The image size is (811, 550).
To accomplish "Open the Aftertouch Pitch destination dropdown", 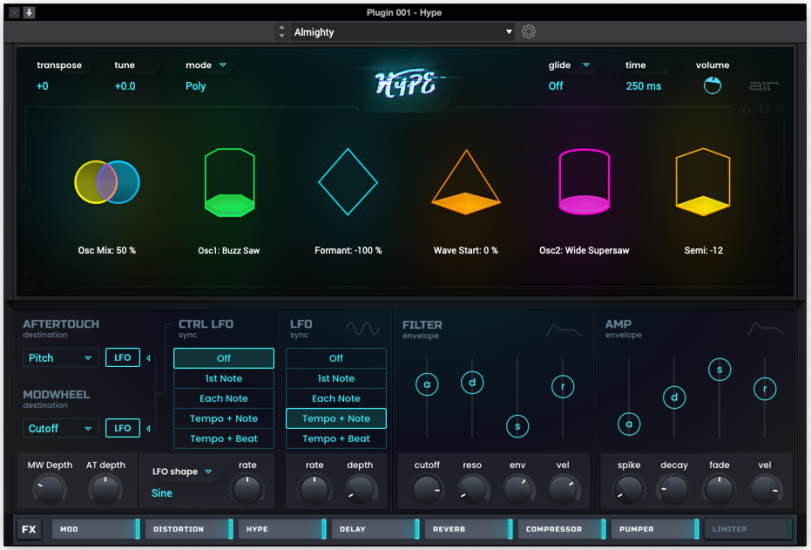I will (61, 358).
